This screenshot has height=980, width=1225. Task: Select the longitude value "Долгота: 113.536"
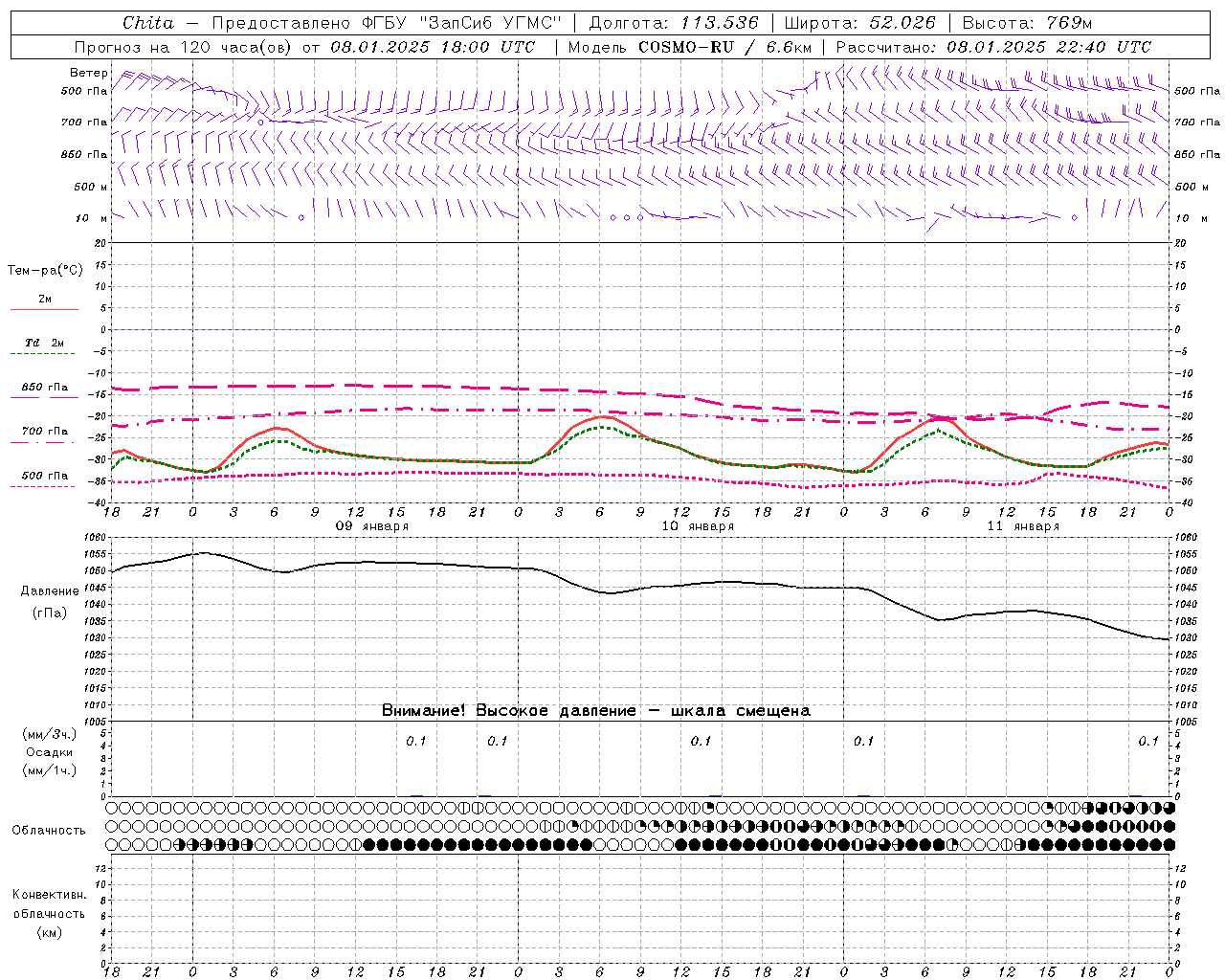674,23
